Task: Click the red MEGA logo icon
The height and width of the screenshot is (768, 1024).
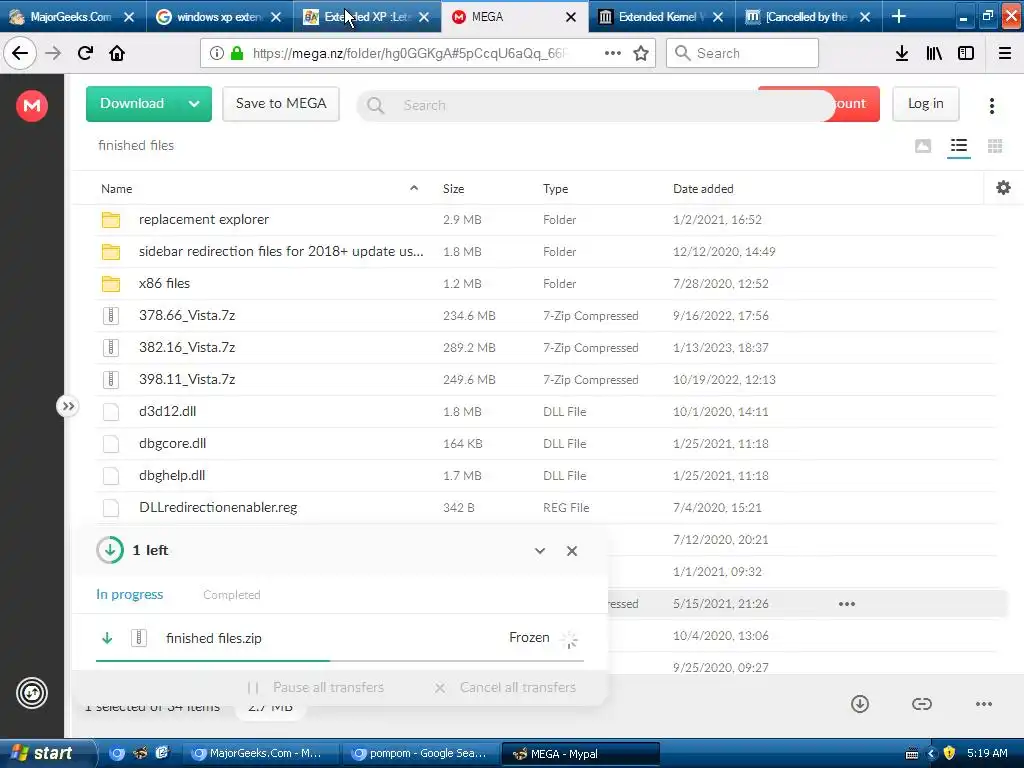Action: [31, 105]
